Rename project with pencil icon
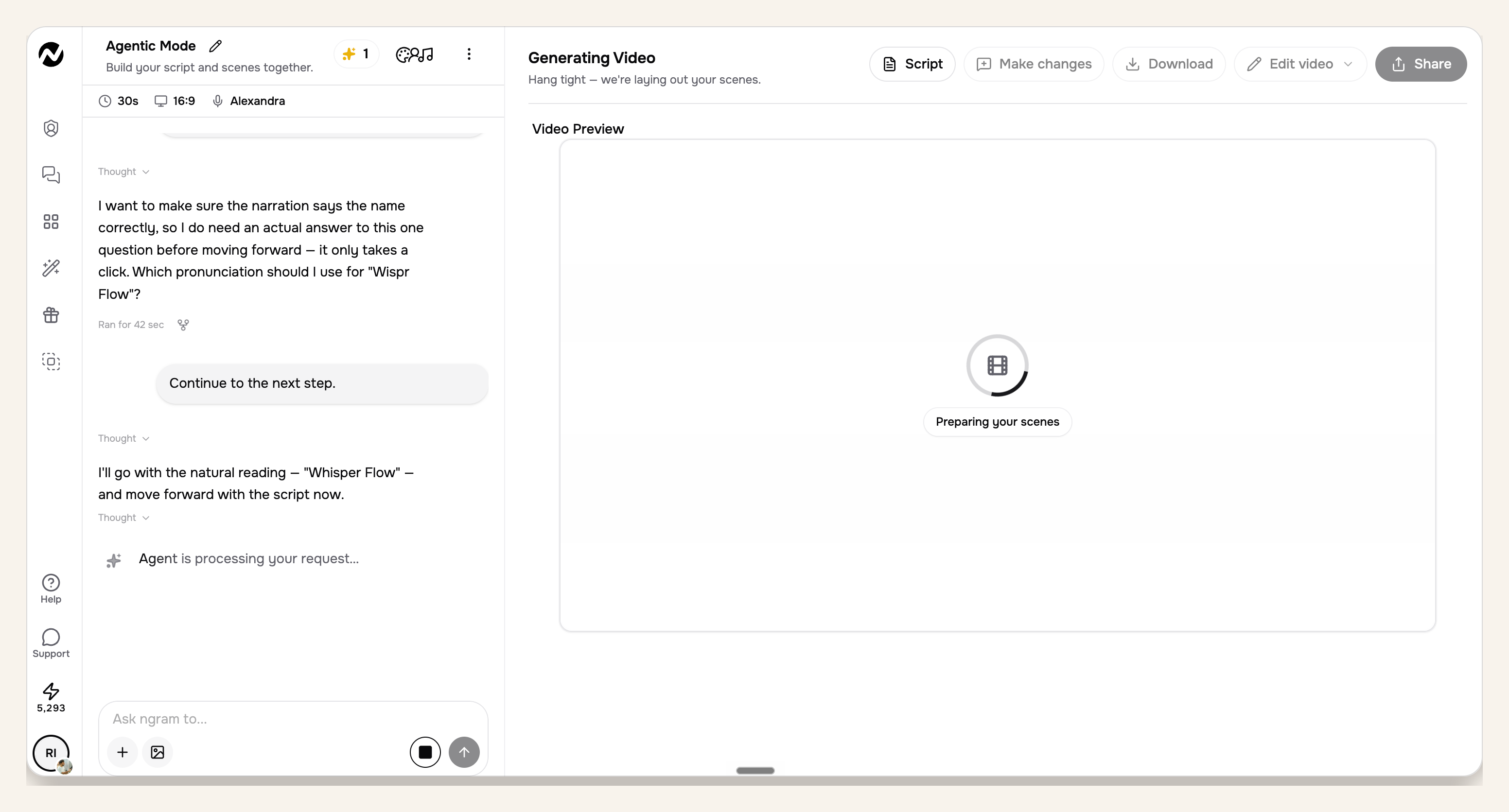 [x=215, y=46]
